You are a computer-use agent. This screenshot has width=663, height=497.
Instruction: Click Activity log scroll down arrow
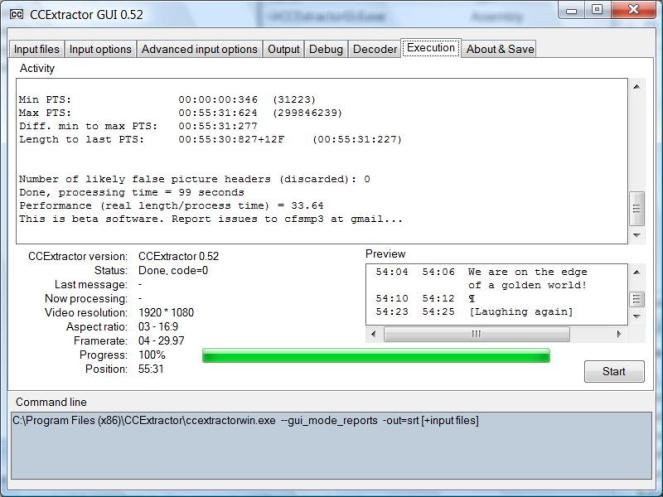tap(637, 235)
